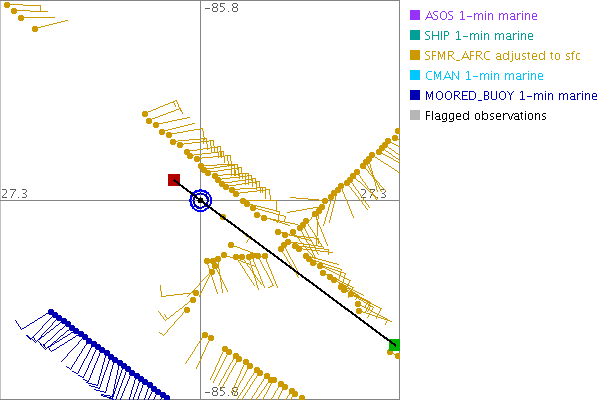Screen dimensions: 600x400
Task: Click the left 27.3 latitude label
Action: click(x=14, y=192)
